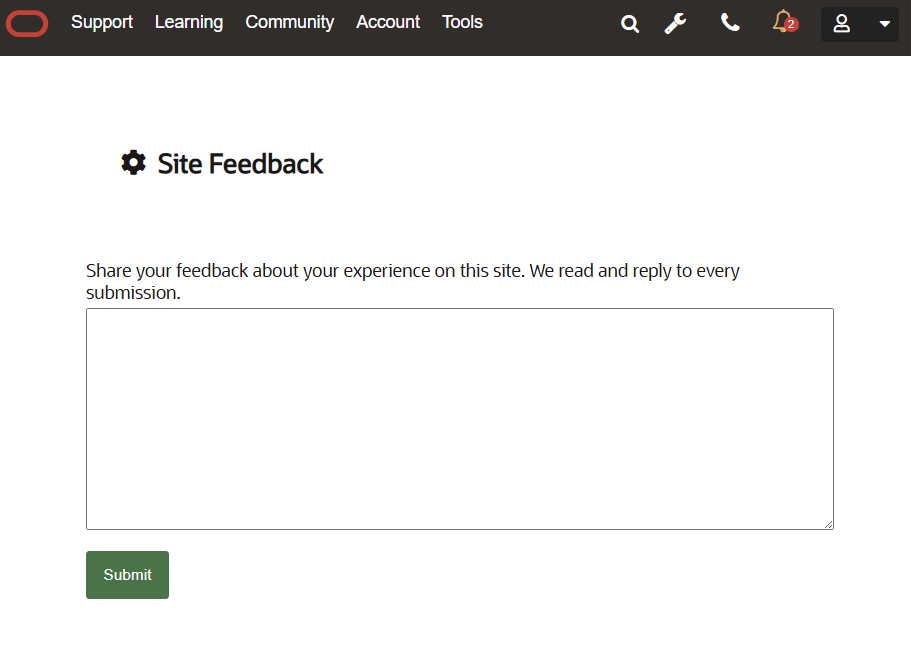Open the notifications bell icon
Screen dimensions: 911x658
(x=782, y=21)
